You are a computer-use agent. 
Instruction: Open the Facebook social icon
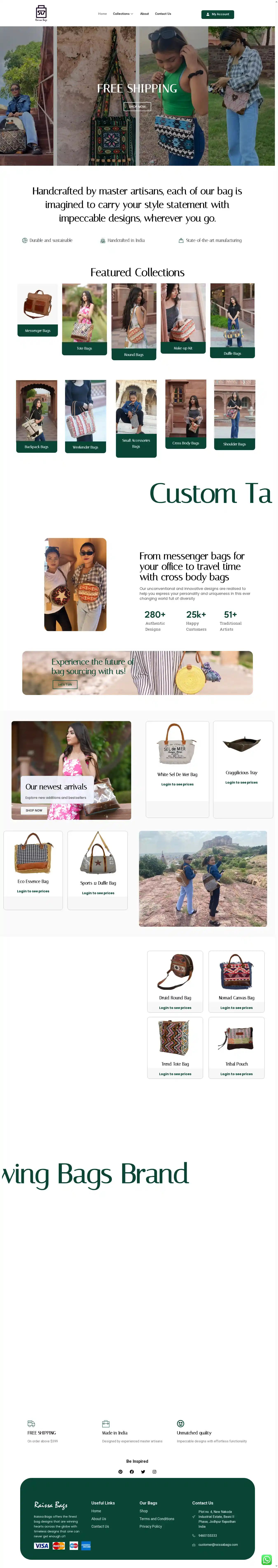tap(132, 1472)
